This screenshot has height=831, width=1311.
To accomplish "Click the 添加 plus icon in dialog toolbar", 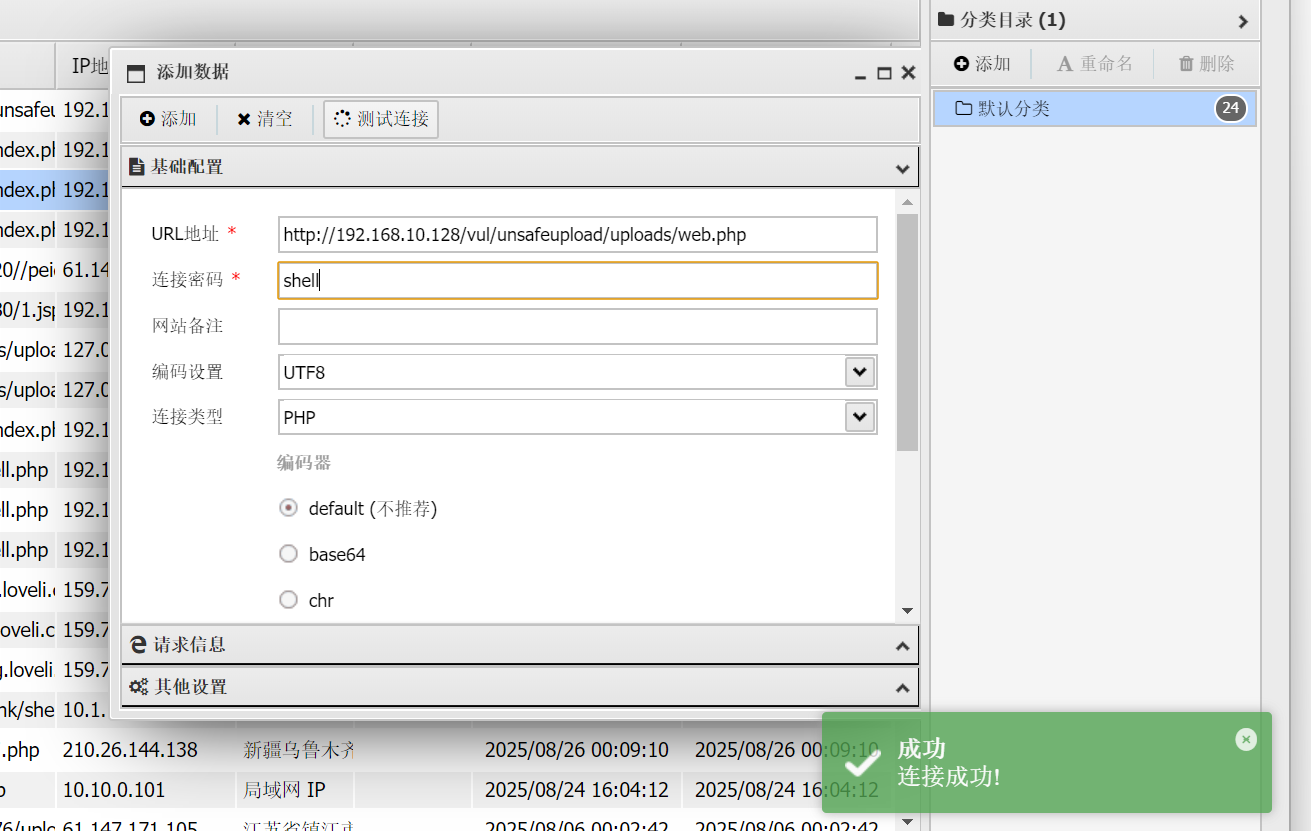I will click(x=147, y=119).
